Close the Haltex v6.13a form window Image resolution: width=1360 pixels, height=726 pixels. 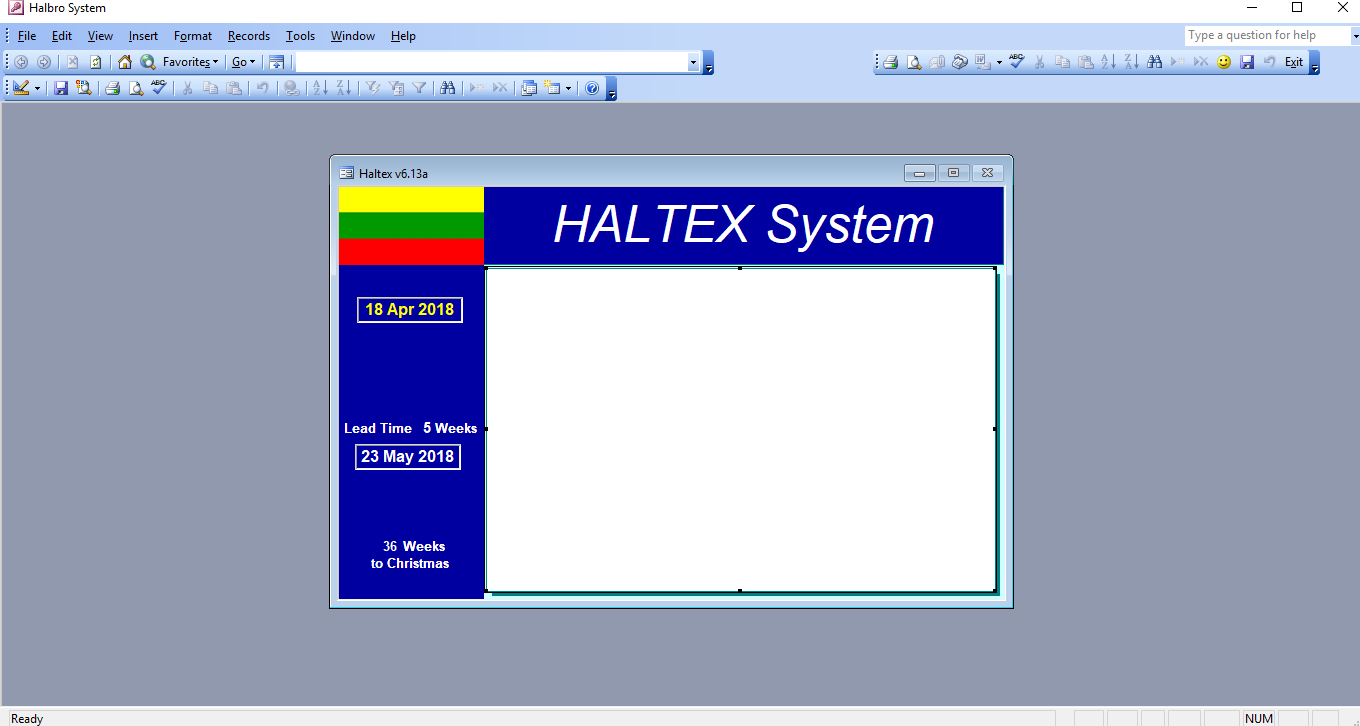[987, 173]
